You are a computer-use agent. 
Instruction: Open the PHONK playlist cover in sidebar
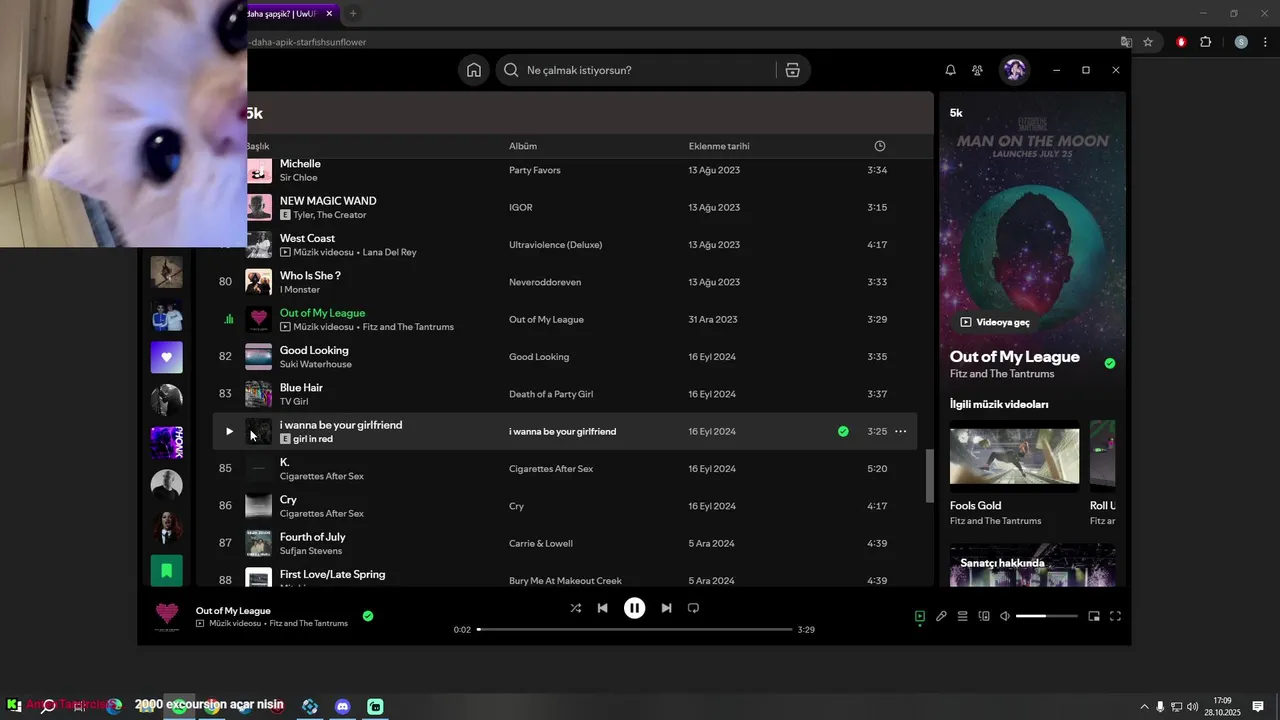point(166,442)
